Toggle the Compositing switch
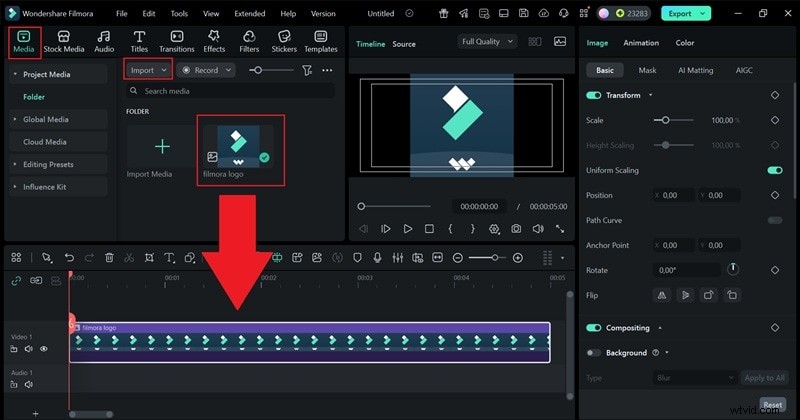The height and width of the screenshot is (420, 800). (593, 328)
